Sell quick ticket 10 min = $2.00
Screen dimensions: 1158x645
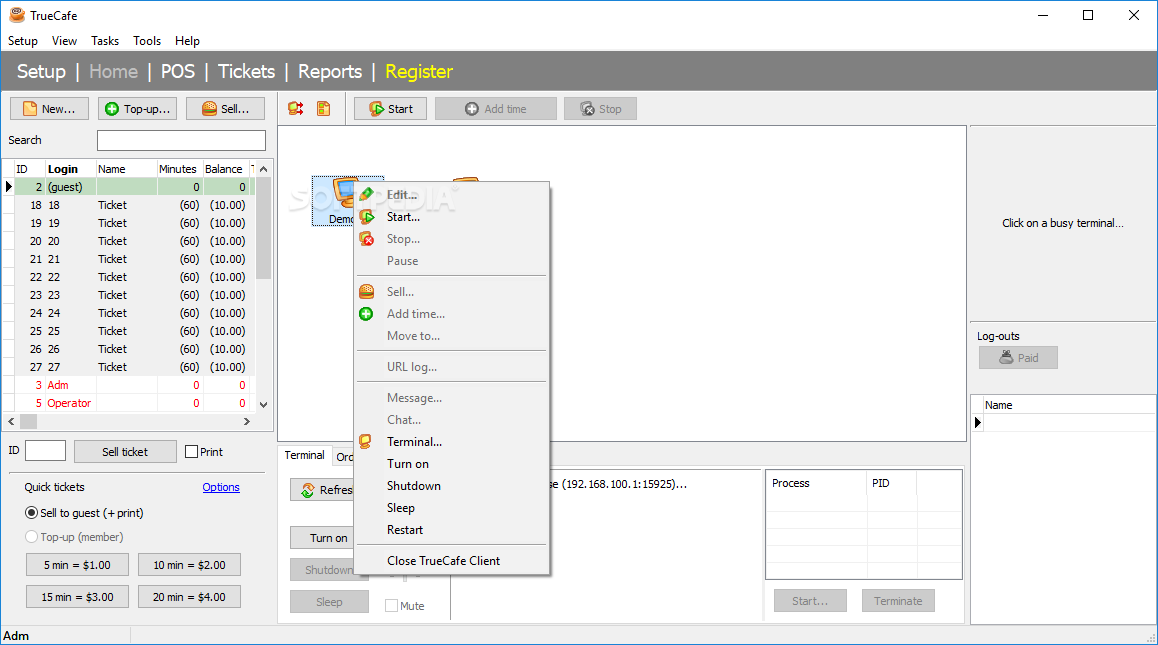[189, 565]
